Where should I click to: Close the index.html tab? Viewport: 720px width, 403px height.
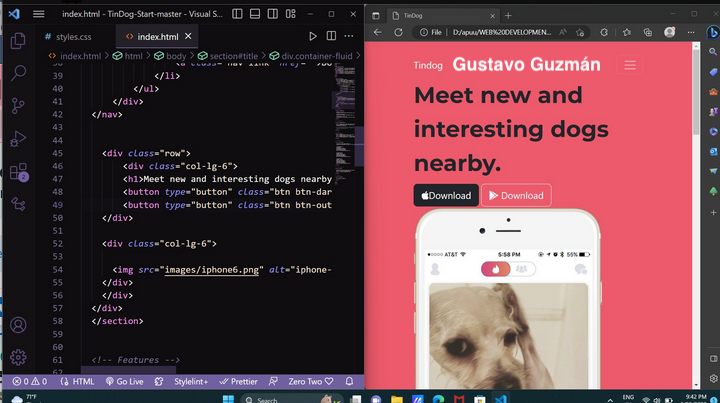[x=188, y=36]
